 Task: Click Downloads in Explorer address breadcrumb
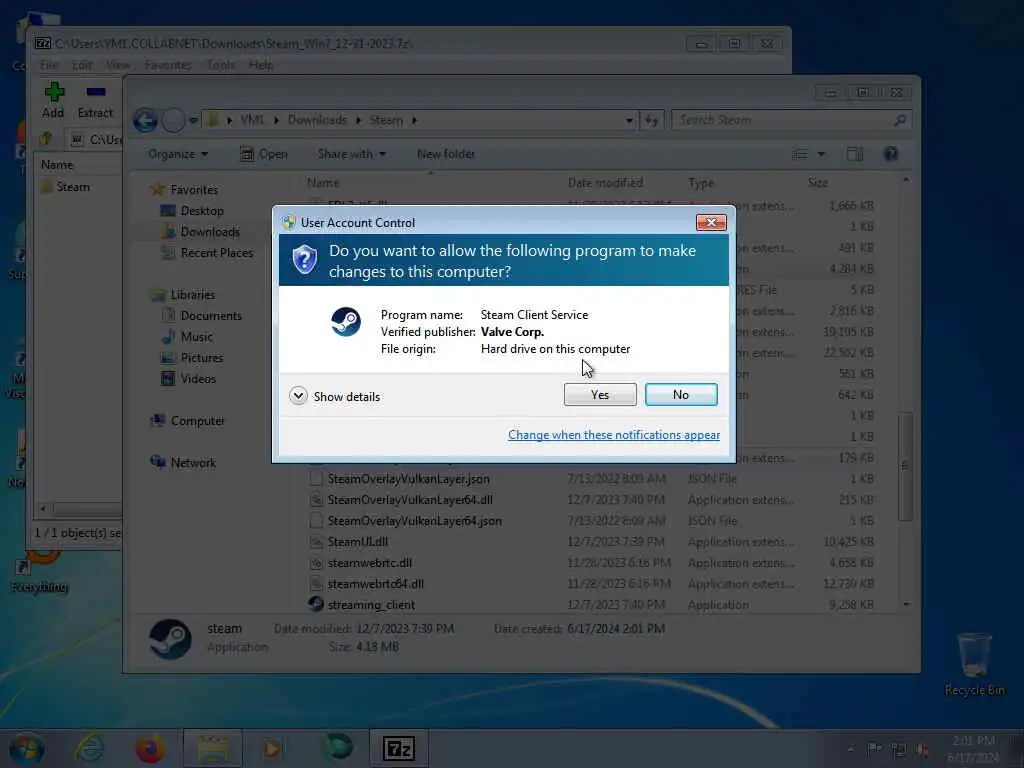click(x=317, y=120)
